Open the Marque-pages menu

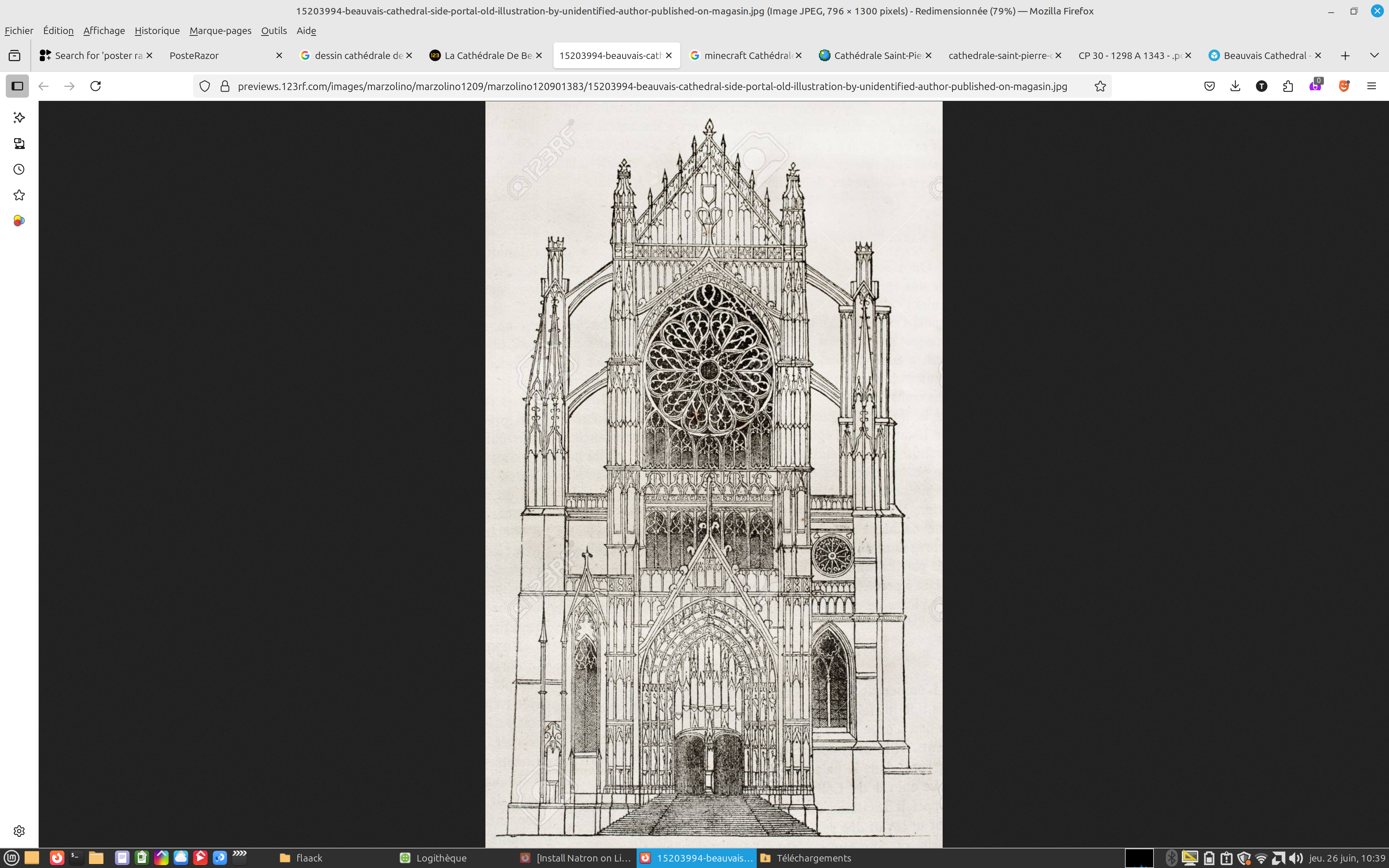(220, 30)
